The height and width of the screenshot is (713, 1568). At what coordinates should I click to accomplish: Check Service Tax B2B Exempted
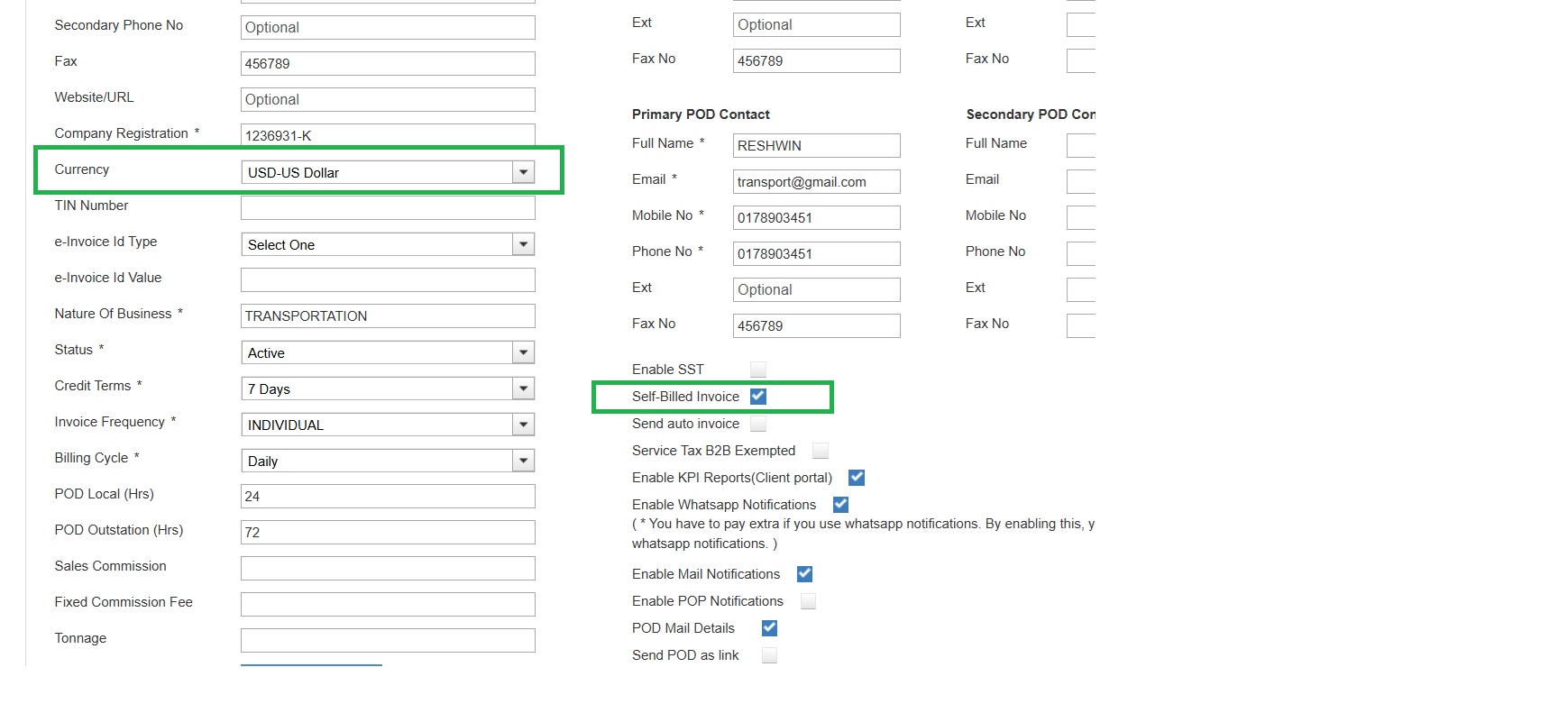(821, 451)
